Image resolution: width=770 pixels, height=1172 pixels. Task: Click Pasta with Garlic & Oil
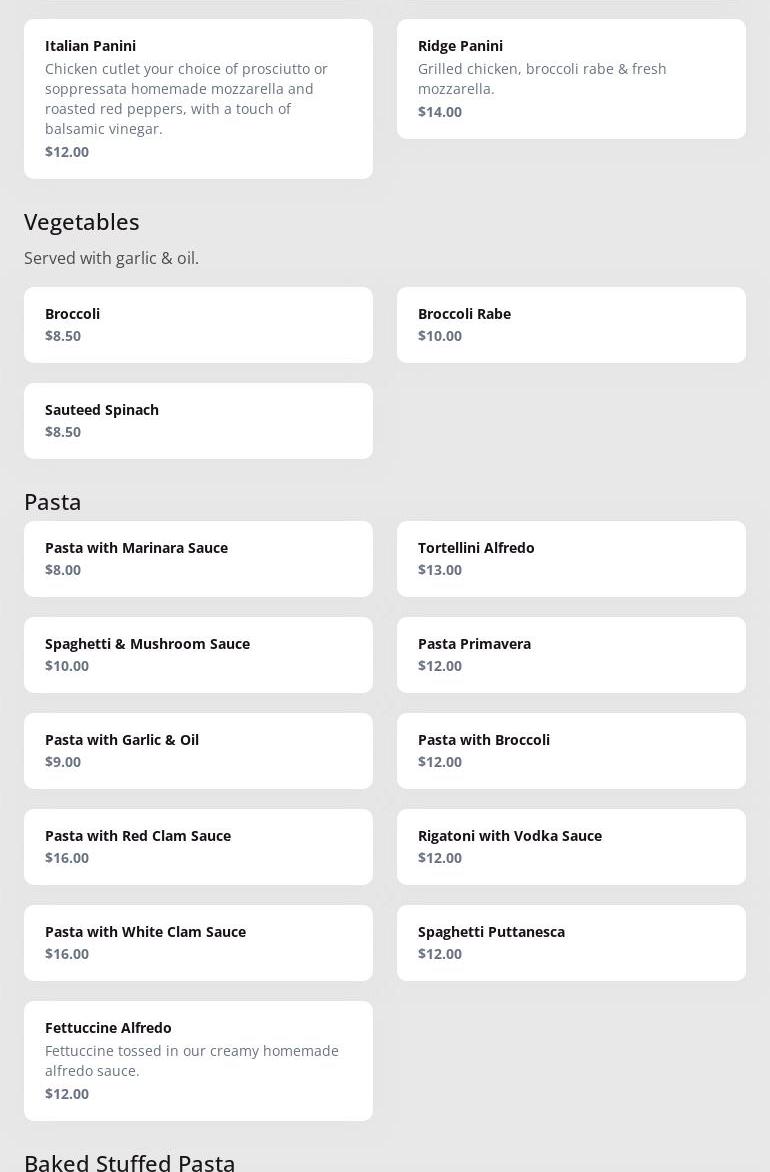[198, 750]
